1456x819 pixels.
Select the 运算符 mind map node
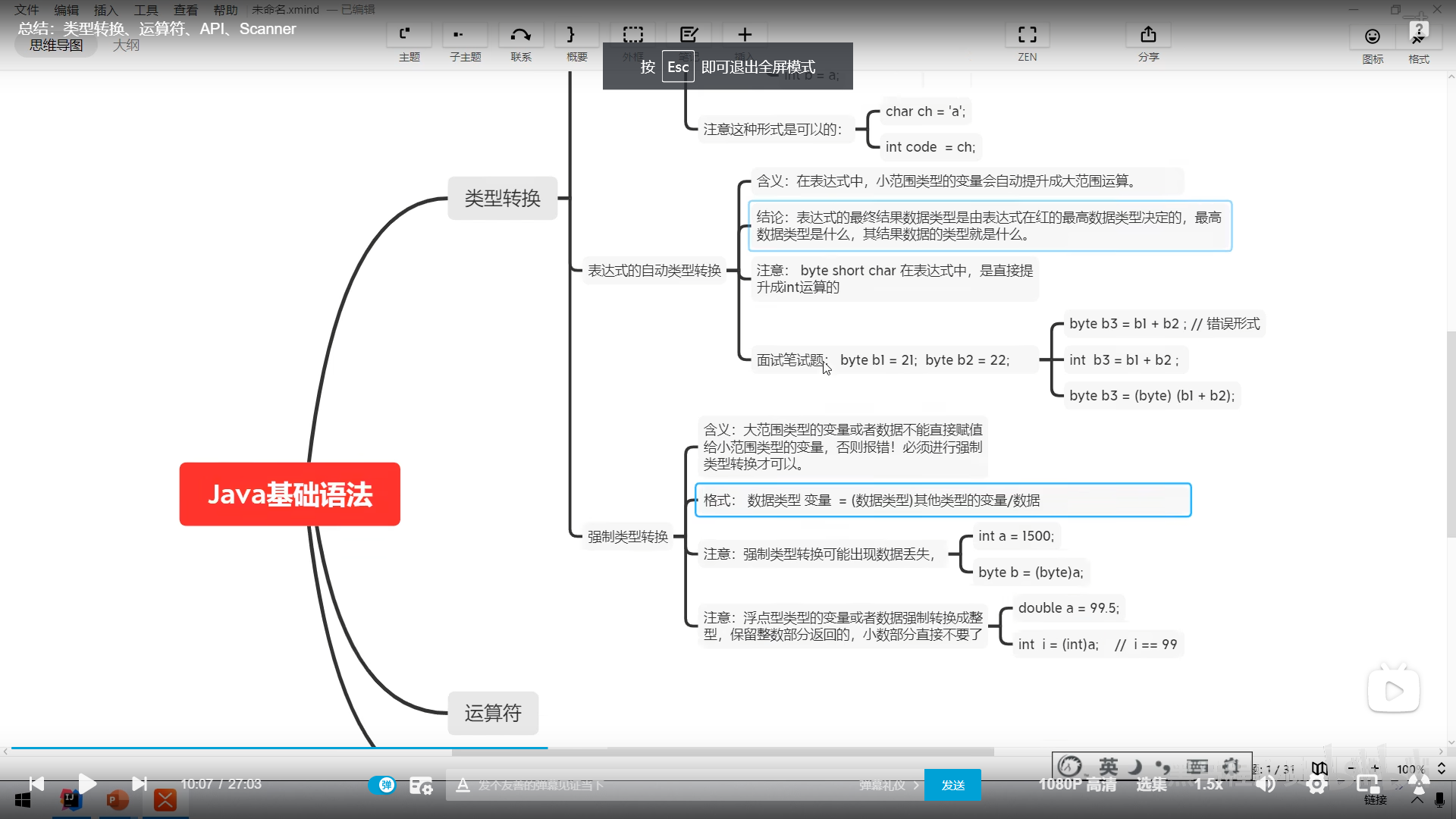coord(493,713)
